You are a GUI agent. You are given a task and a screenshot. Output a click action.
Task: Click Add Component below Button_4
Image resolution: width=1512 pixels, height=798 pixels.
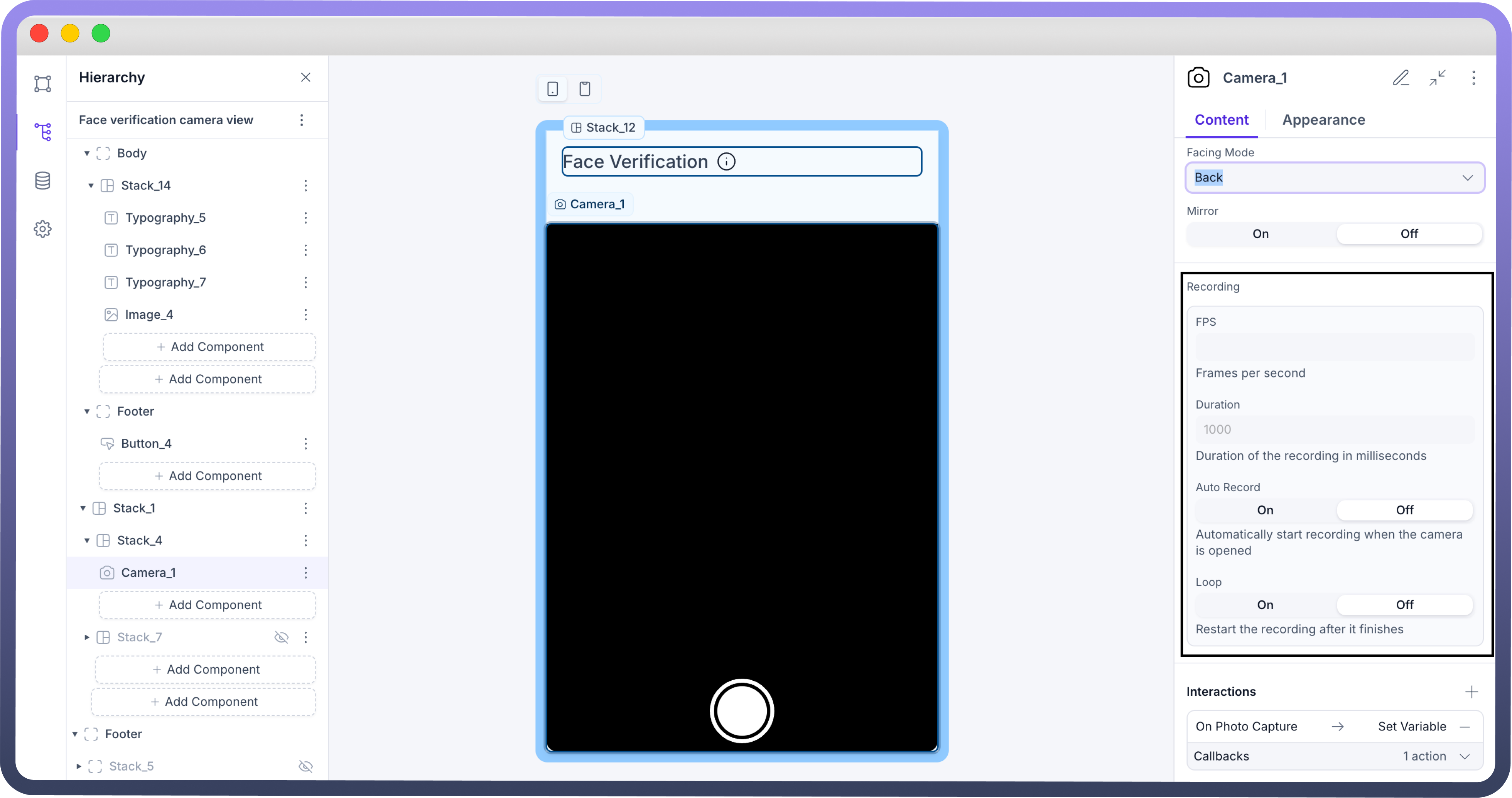[207, 476]
